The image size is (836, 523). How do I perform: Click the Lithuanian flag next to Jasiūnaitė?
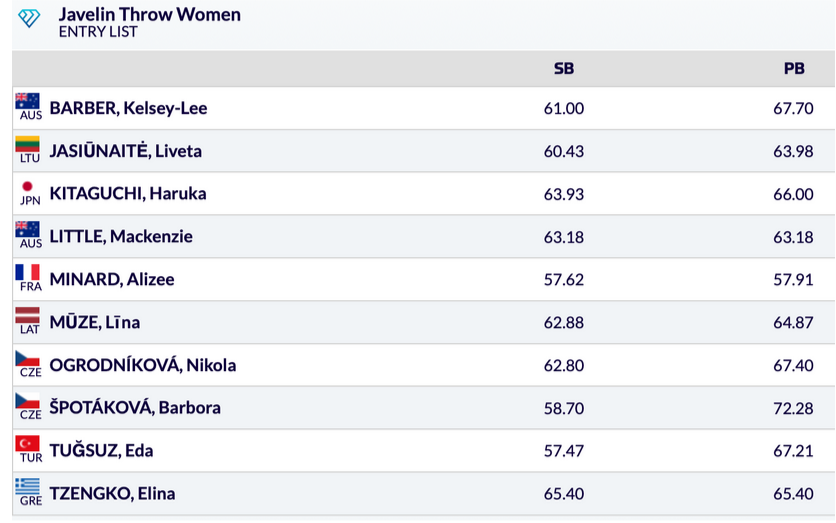(28, 144)
